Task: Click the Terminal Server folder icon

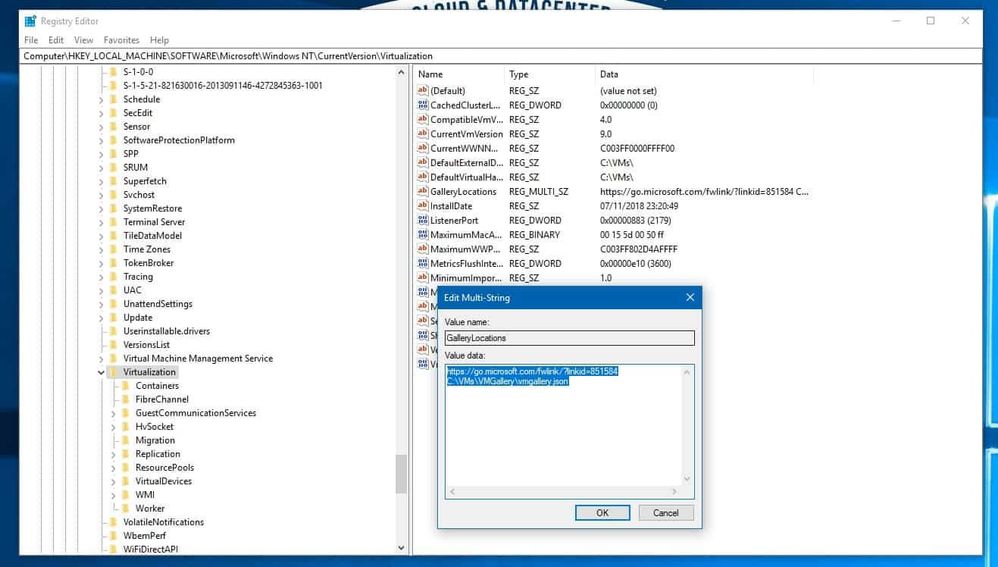Action: coord(113,221)
